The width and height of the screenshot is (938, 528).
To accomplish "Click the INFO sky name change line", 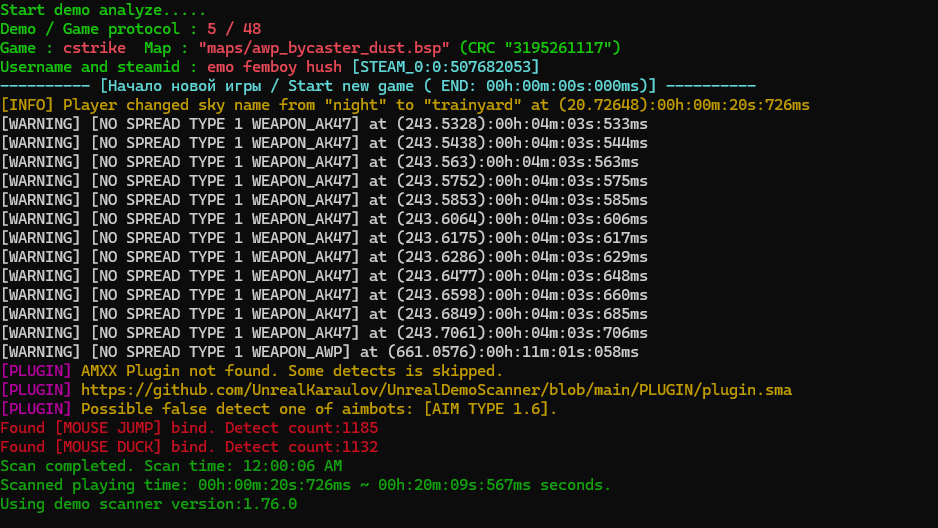I will click(405, 105).
